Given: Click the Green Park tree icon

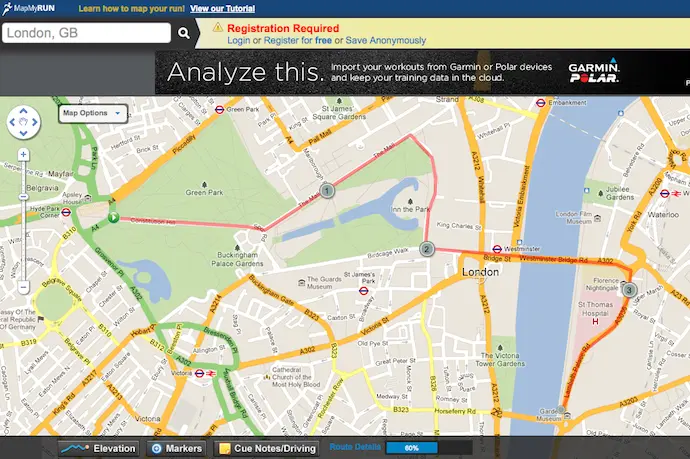Looking at the screenshot, I should [x=204, y=184].
